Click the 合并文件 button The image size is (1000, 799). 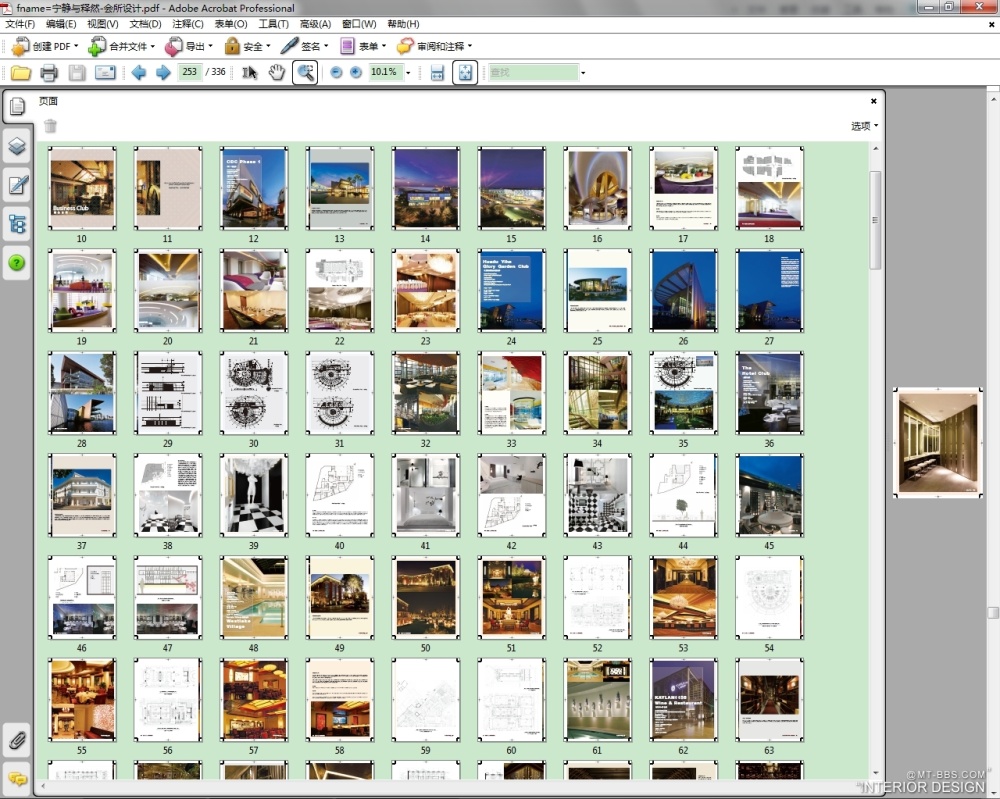[x=121, y=46]
